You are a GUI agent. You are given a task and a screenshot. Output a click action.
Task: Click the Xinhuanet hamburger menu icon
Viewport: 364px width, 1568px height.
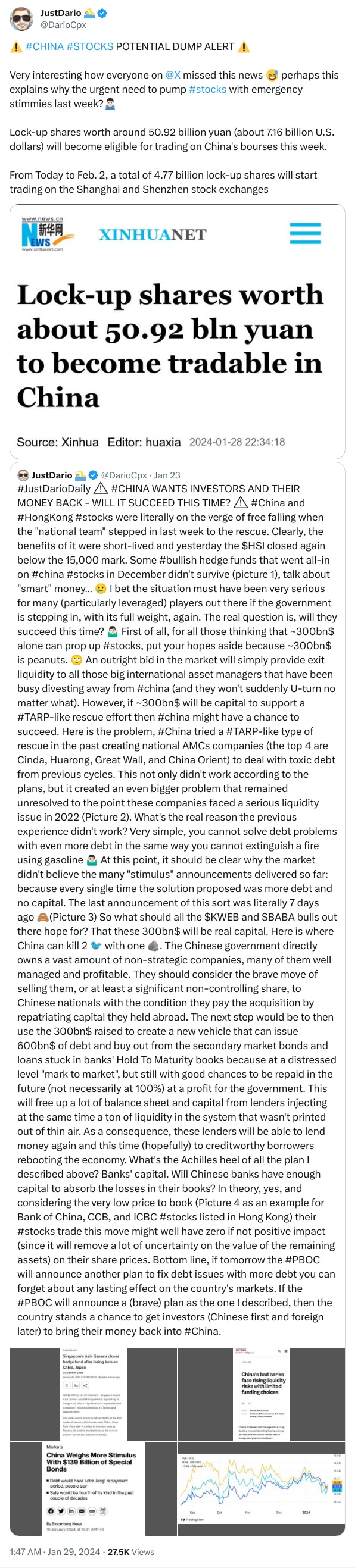[x=305, y=234]
